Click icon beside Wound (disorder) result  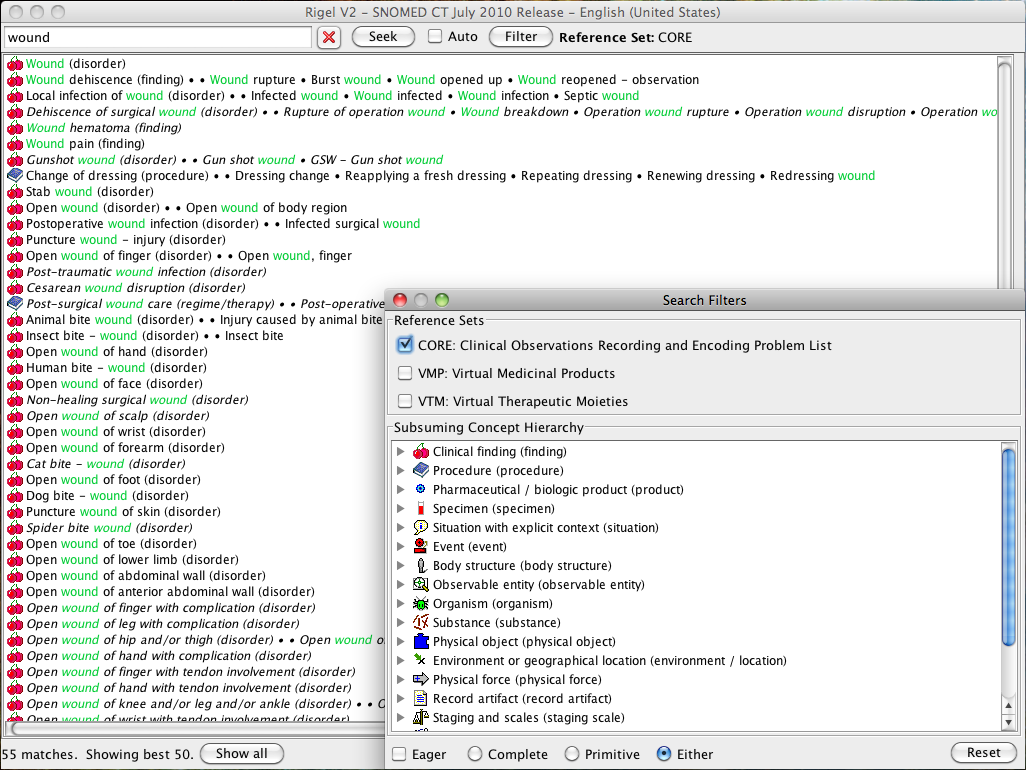(15, 64)
